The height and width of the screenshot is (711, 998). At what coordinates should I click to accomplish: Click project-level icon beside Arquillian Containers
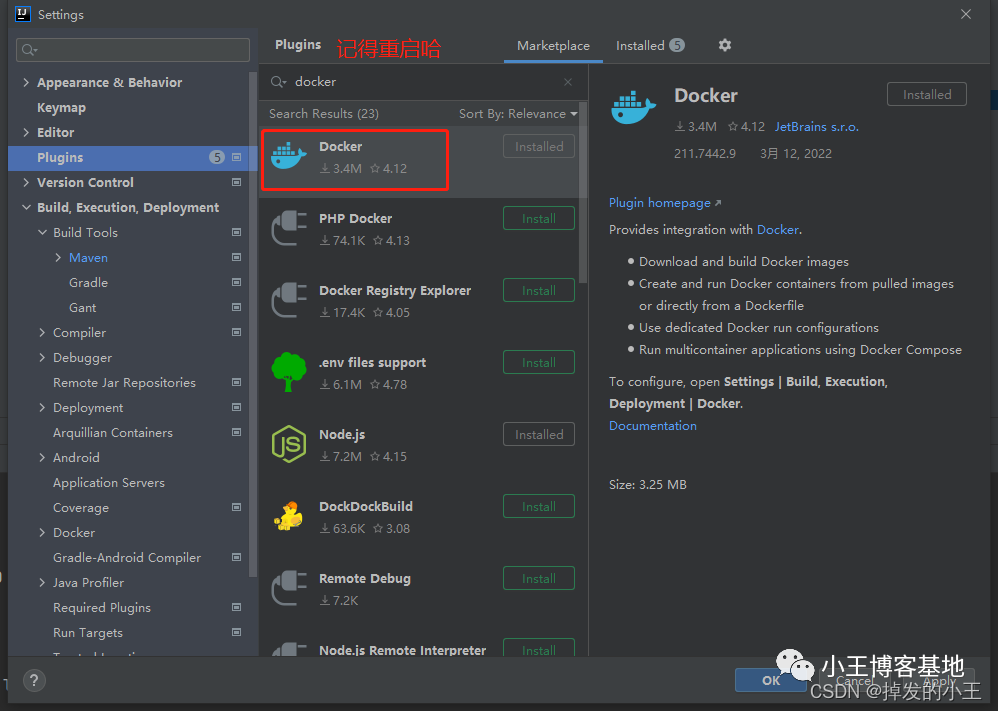click(236, 432)
